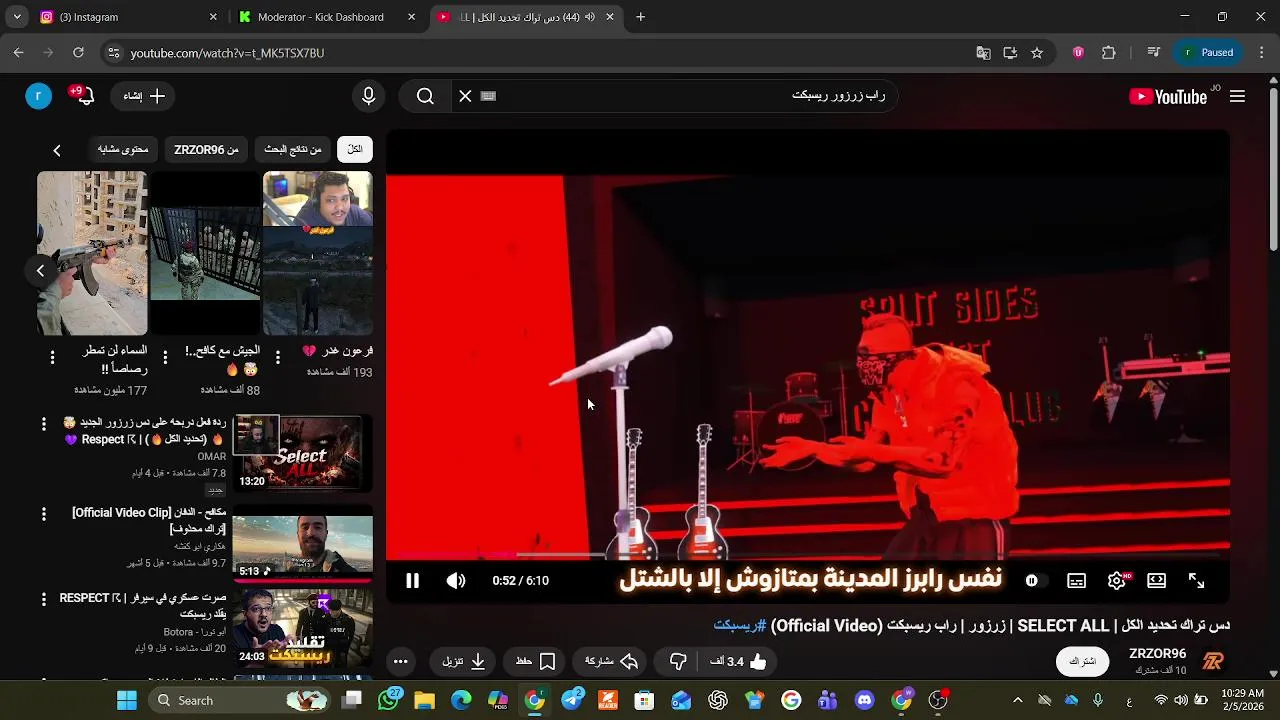1280x720 pixels.
Task: Select the من ZRZOR96 chip
Action: 206,149
